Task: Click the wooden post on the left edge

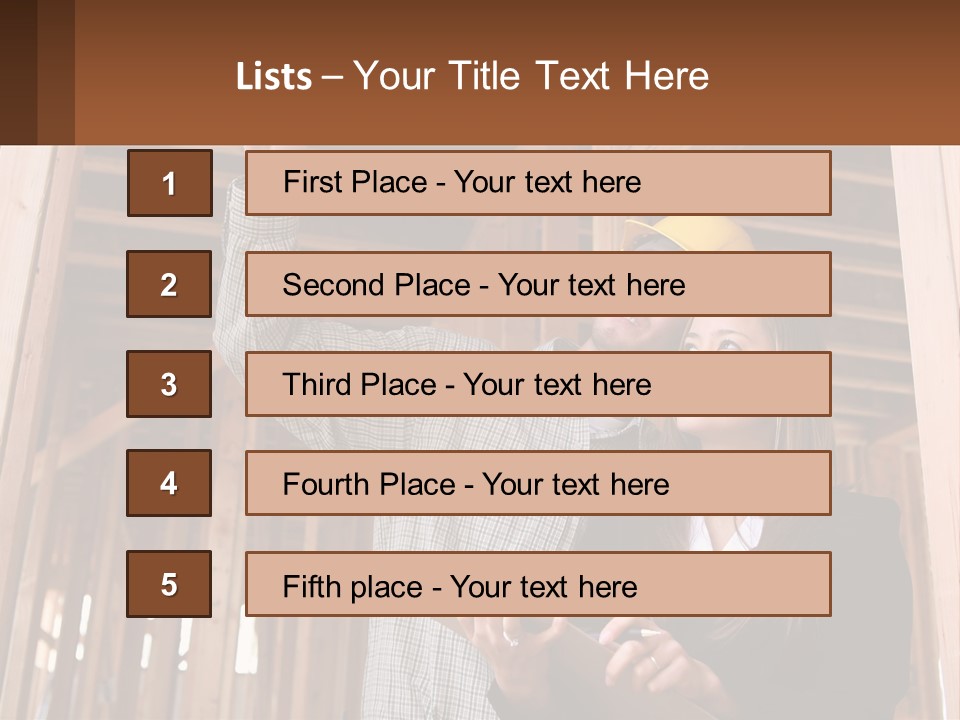Action: pyautogui.click(x=25, y=400)
